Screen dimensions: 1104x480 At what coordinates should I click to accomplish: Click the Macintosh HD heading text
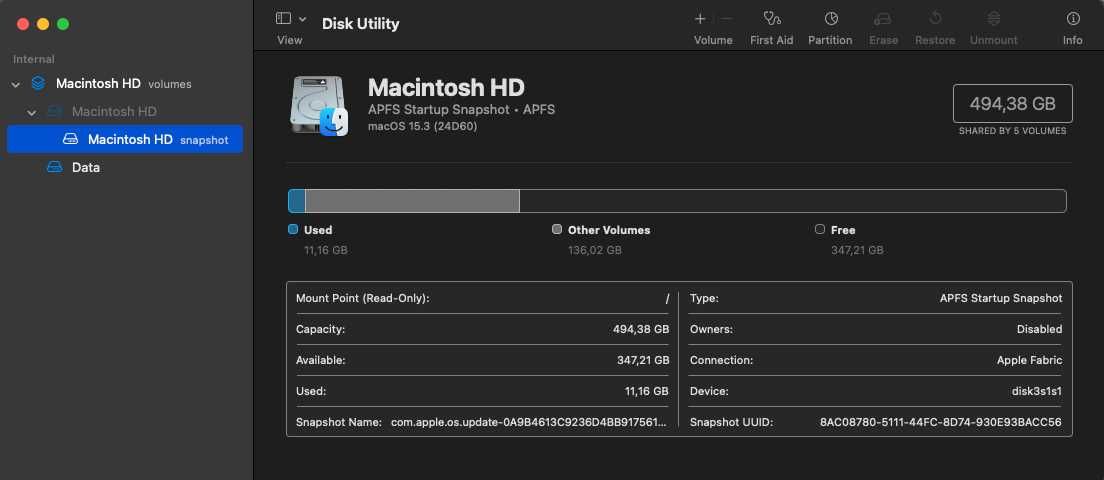tap(446, 88)
